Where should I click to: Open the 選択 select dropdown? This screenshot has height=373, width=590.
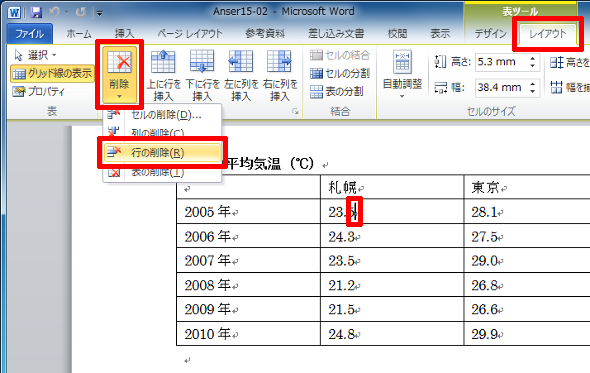35,55
